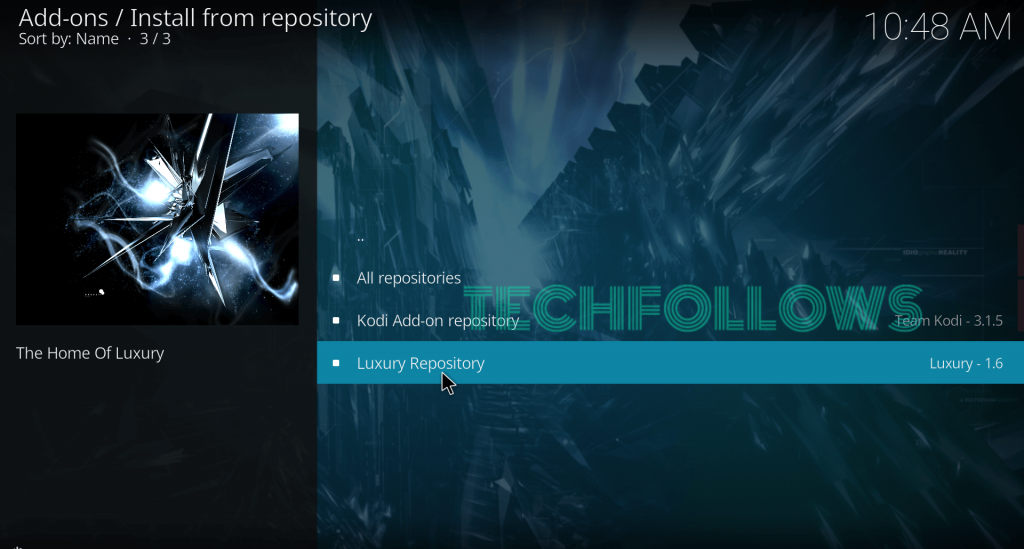Click the options icon in the bottom-left corner
1024x549 pixels.
[18, 547]
